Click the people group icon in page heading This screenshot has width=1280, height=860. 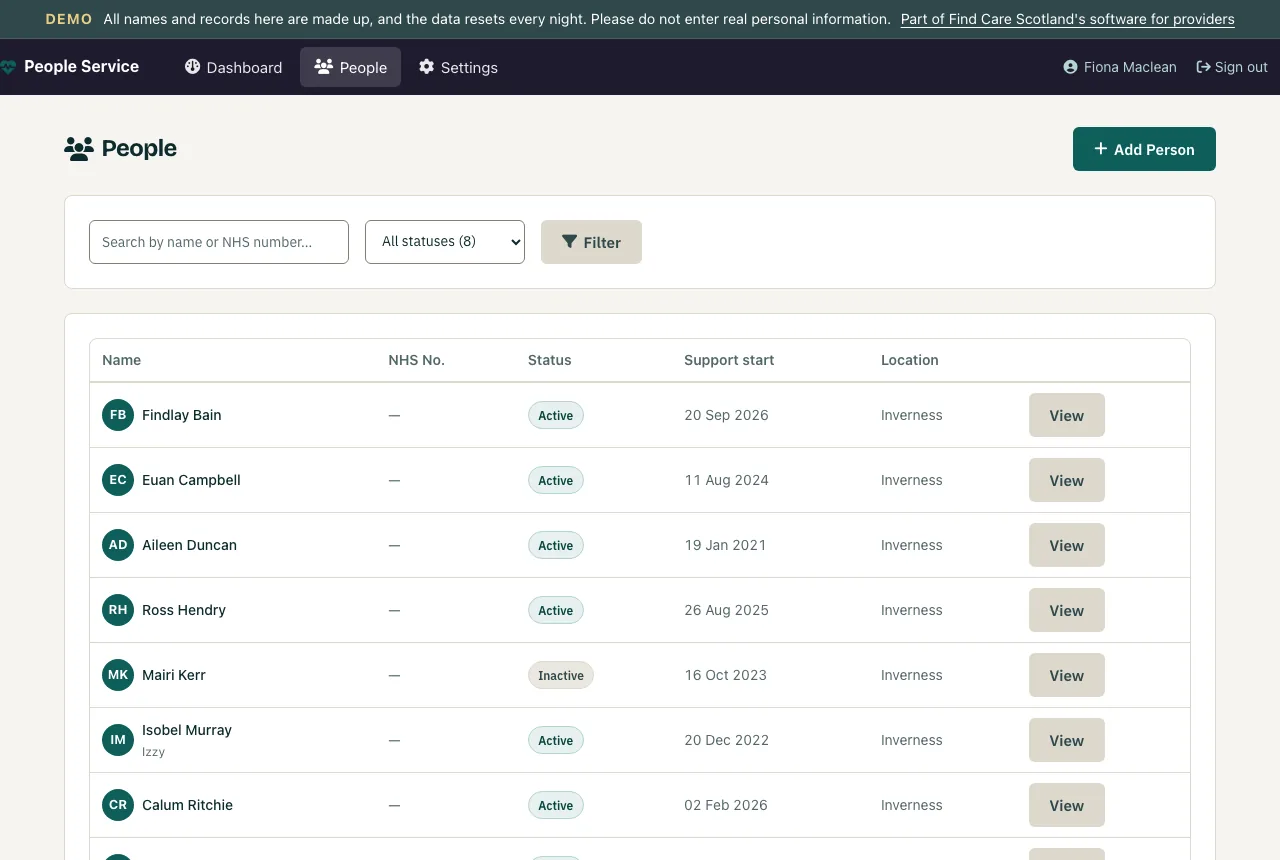(x=79, y=149)
